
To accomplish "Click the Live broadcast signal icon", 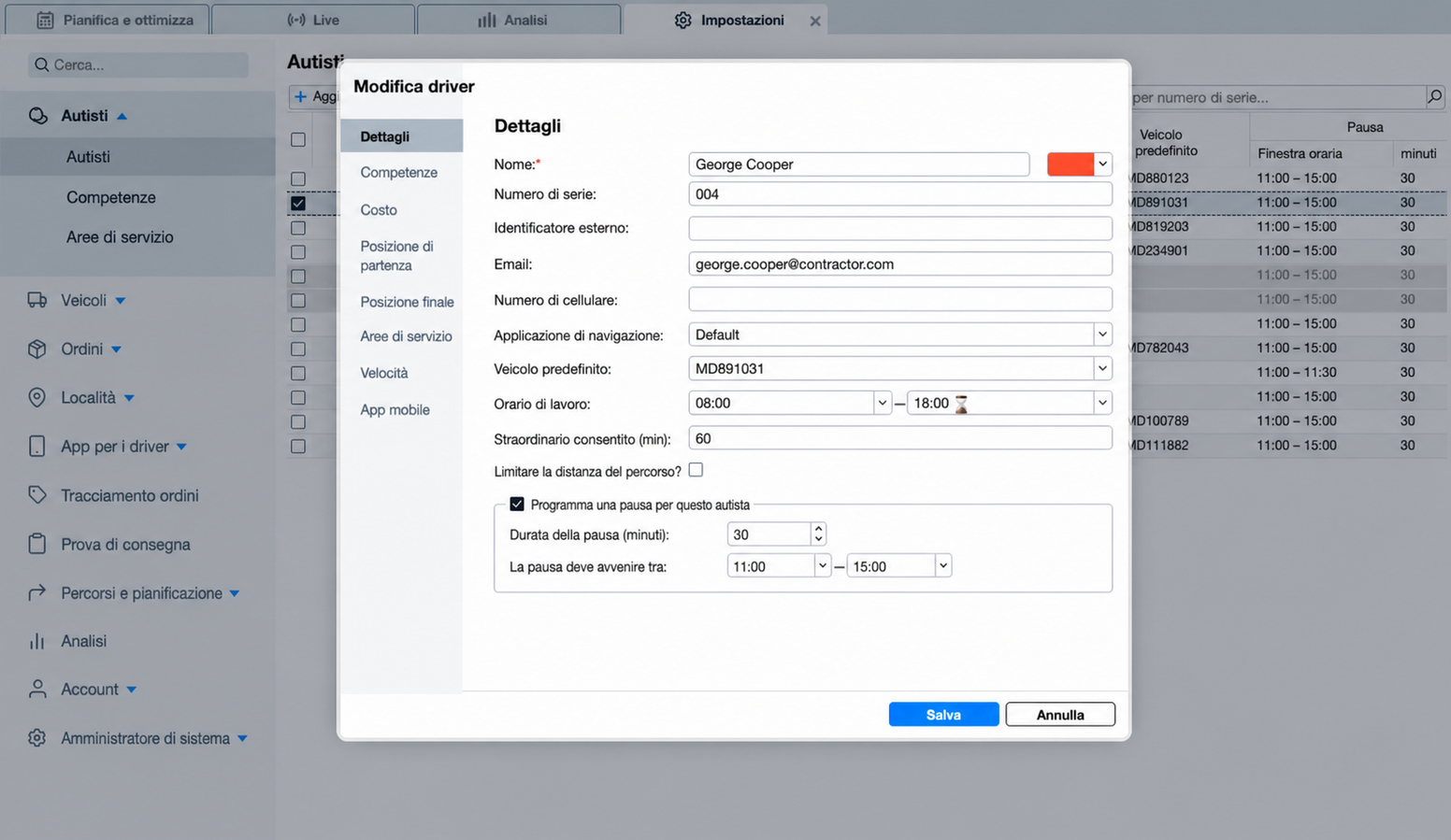I will click(296, 20).
